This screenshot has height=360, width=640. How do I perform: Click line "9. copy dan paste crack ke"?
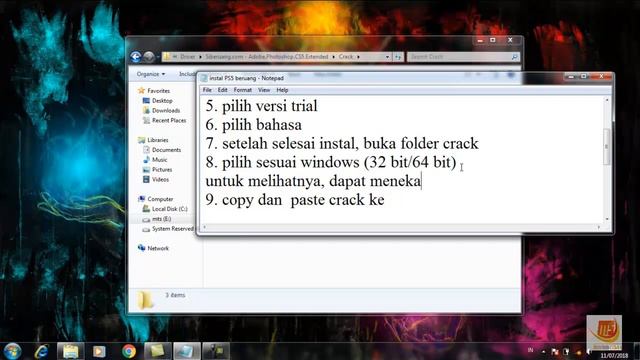click(295, 200)
